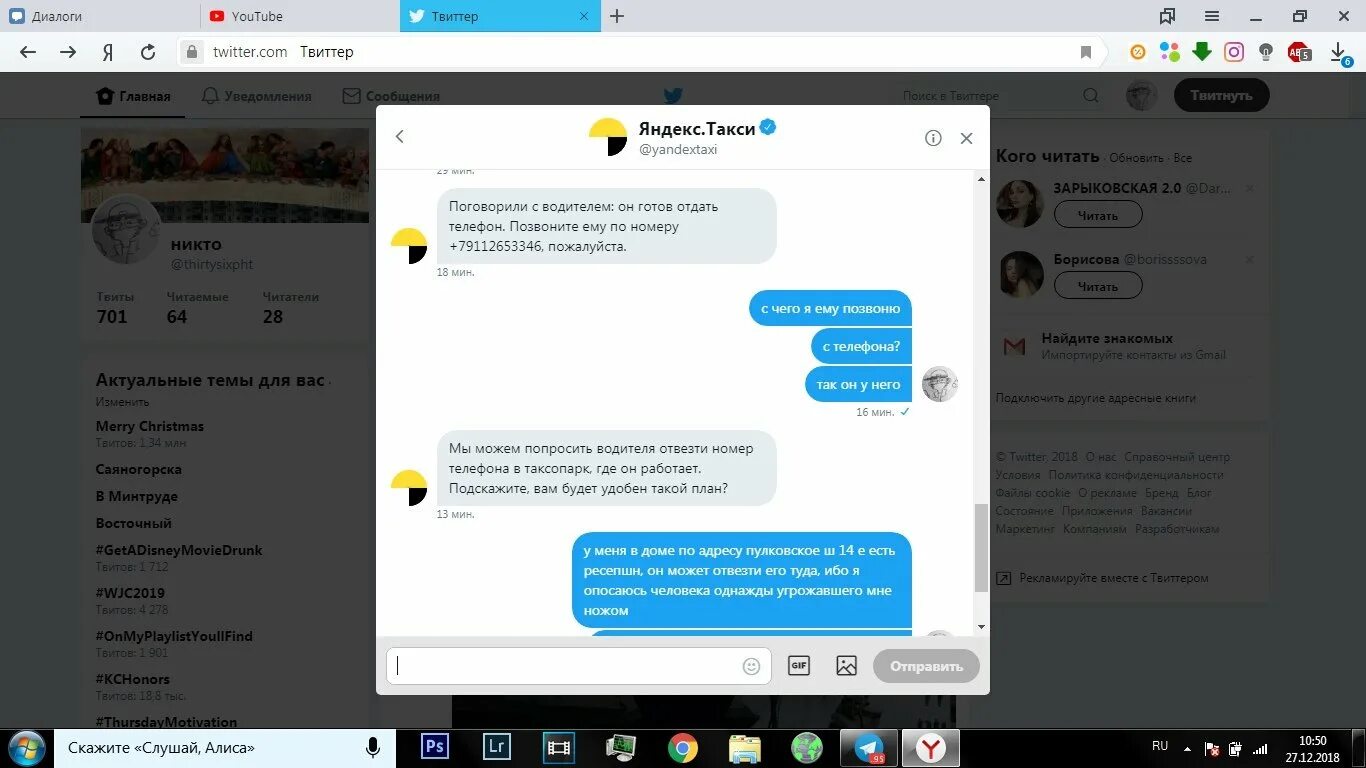1366x768 pixels.
Task: Add a GIF to the message
Action: click(798, 666)
